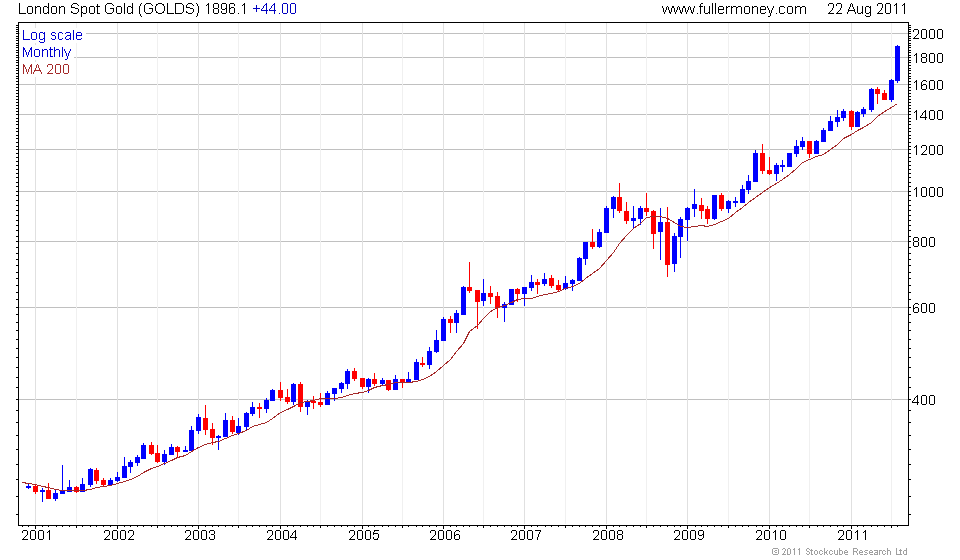Screen dimensions: 960x560
Task: Click the 2000 price axis label
Action: click(928, 34)
